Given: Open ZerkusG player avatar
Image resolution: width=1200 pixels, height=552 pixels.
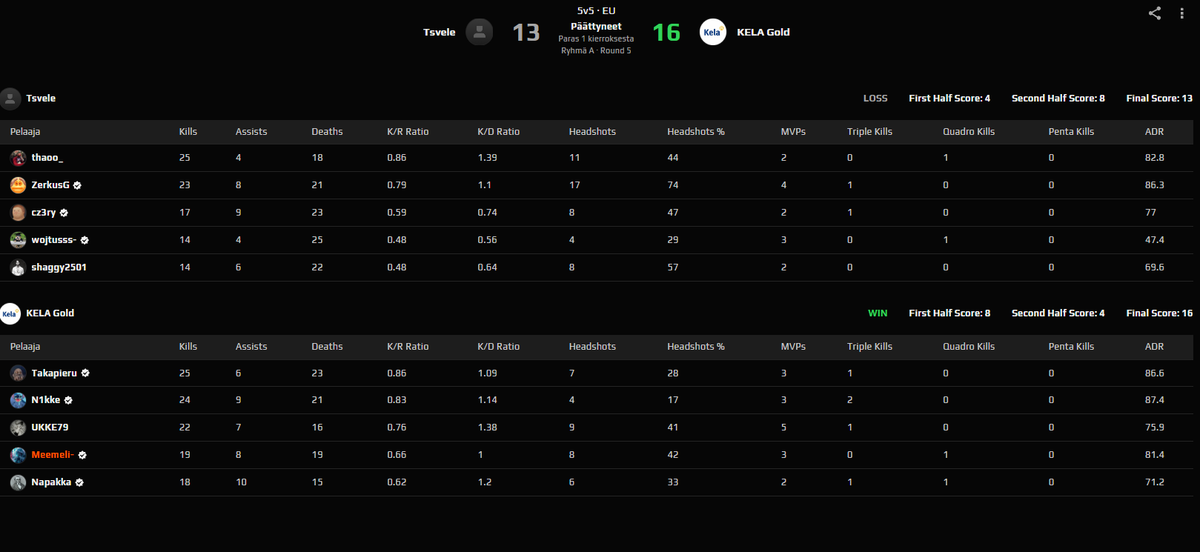Looking at the screenshot, I should [x=18, y=185].
